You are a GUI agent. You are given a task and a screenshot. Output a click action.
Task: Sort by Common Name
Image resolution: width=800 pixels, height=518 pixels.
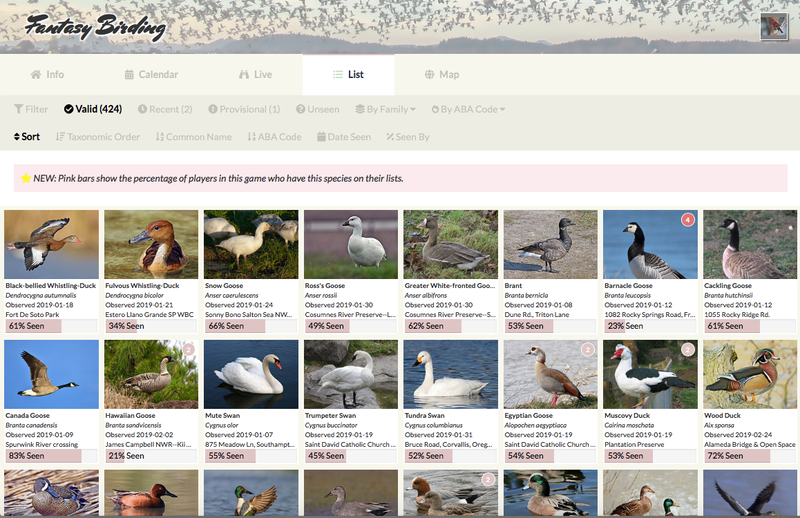pyautogui.click(x=193, y=137)
